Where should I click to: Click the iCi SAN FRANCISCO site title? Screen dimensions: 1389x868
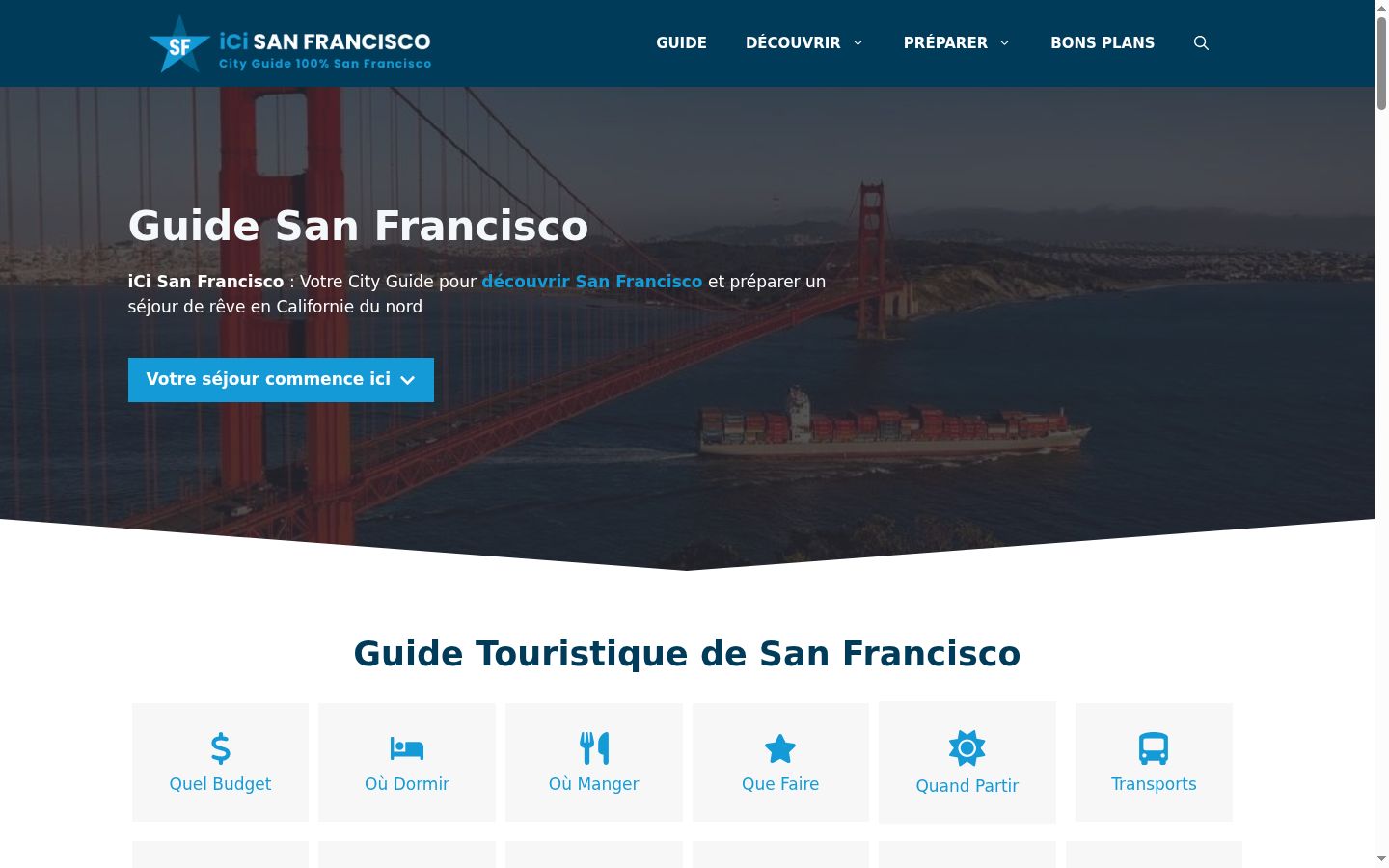pyautogui.click(x=325, y=41)
